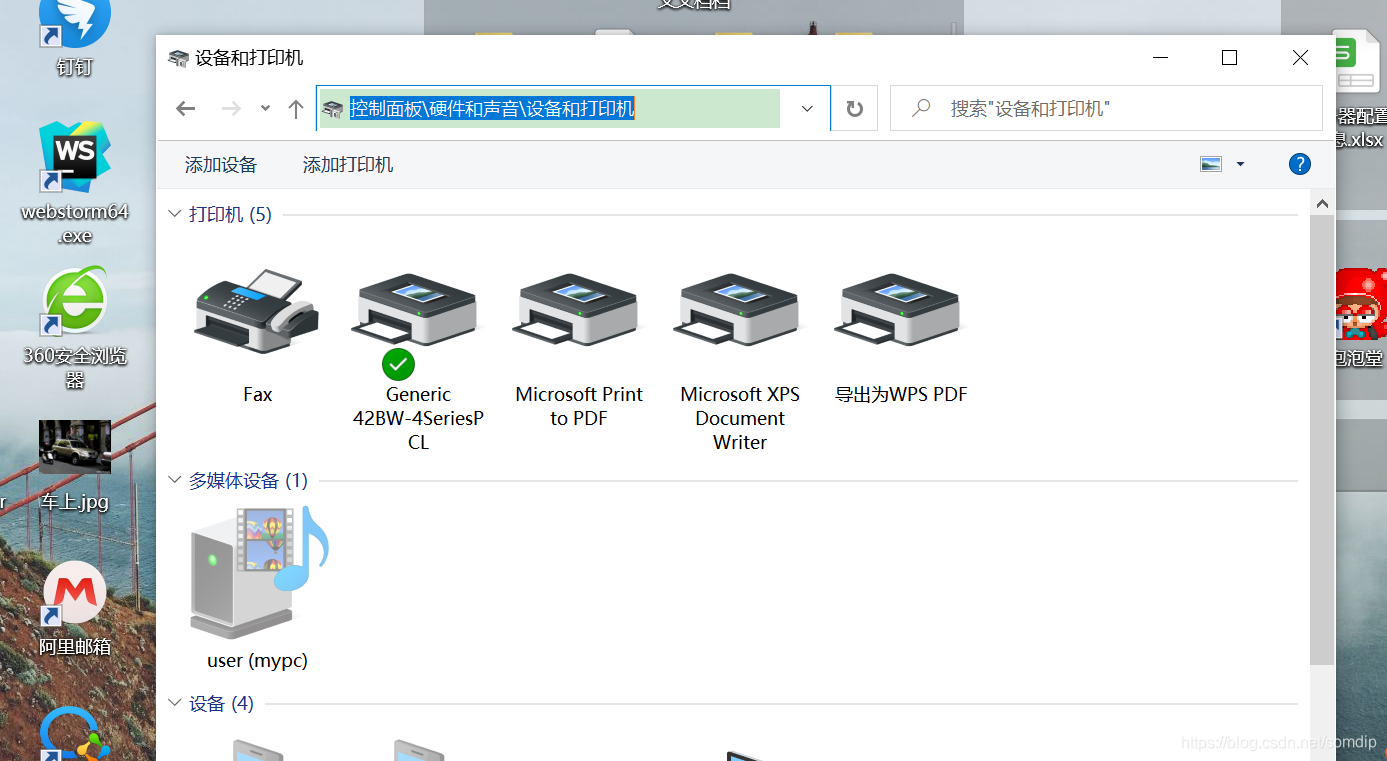Go up one folder level
Image resolution: width=1387 pixels, height=761 pixels.
296,109
